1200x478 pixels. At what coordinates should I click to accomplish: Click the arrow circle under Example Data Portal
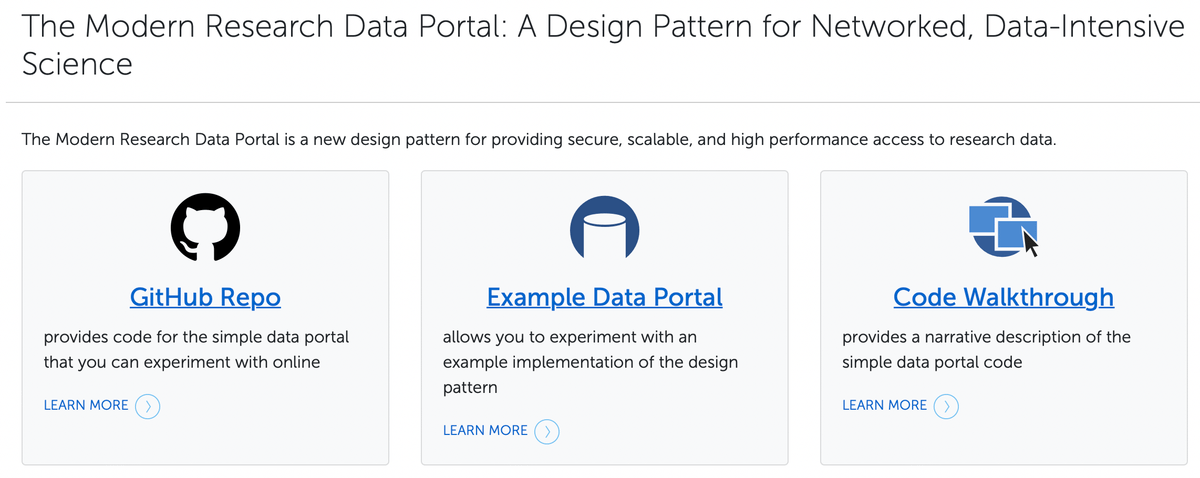547,431
